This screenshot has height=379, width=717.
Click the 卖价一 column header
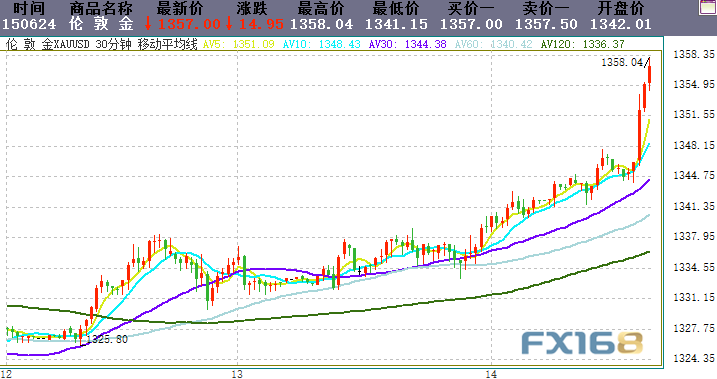point(546,8)
